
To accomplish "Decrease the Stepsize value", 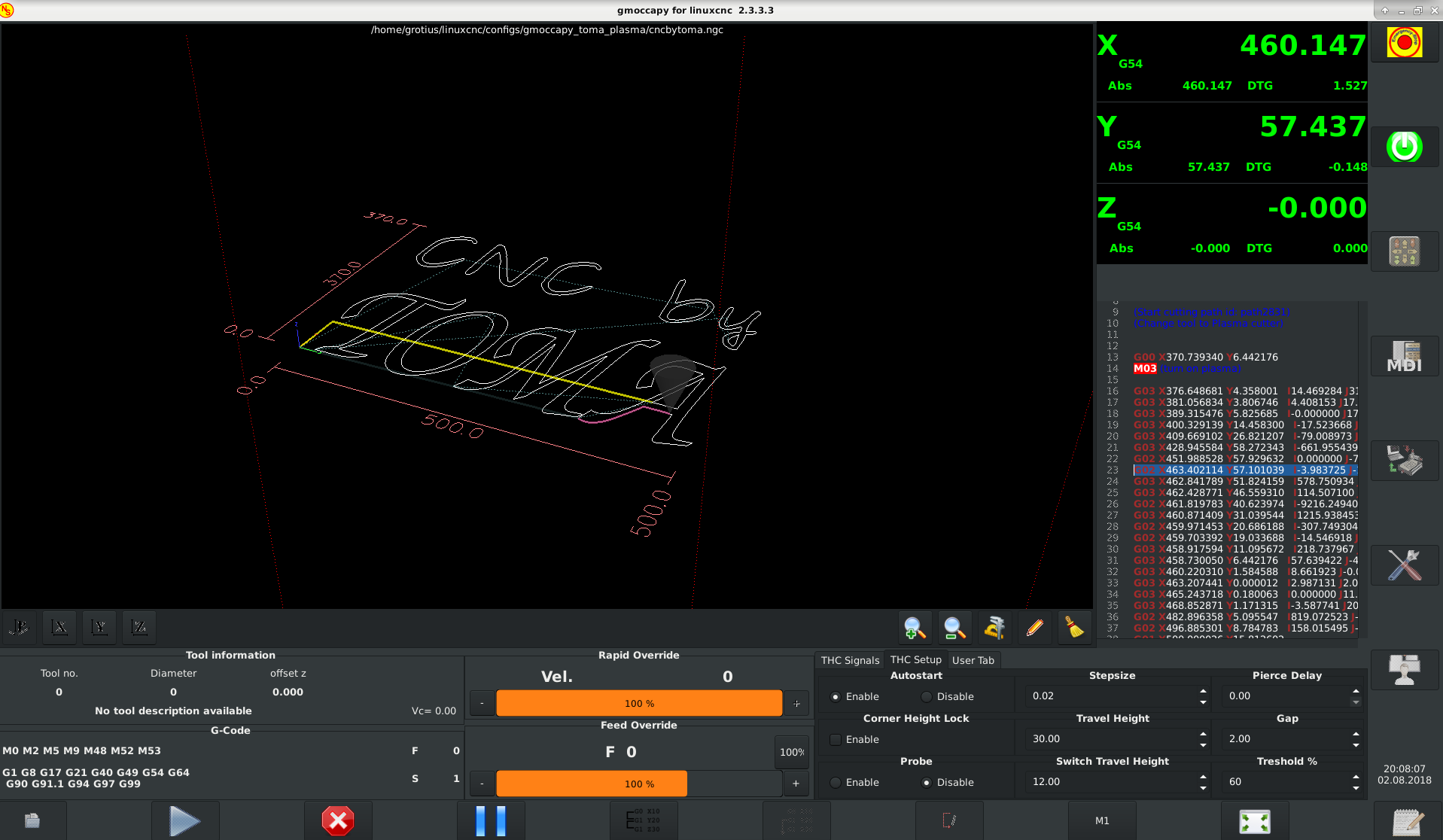I will click(1203, 702).
